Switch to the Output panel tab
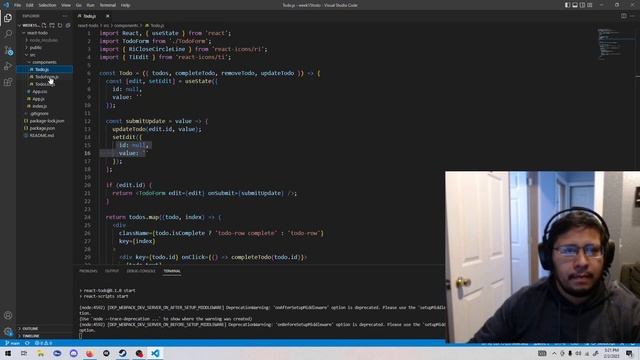Screen dimensions: 640x360 pyautogui.click(x=112, y=271)
